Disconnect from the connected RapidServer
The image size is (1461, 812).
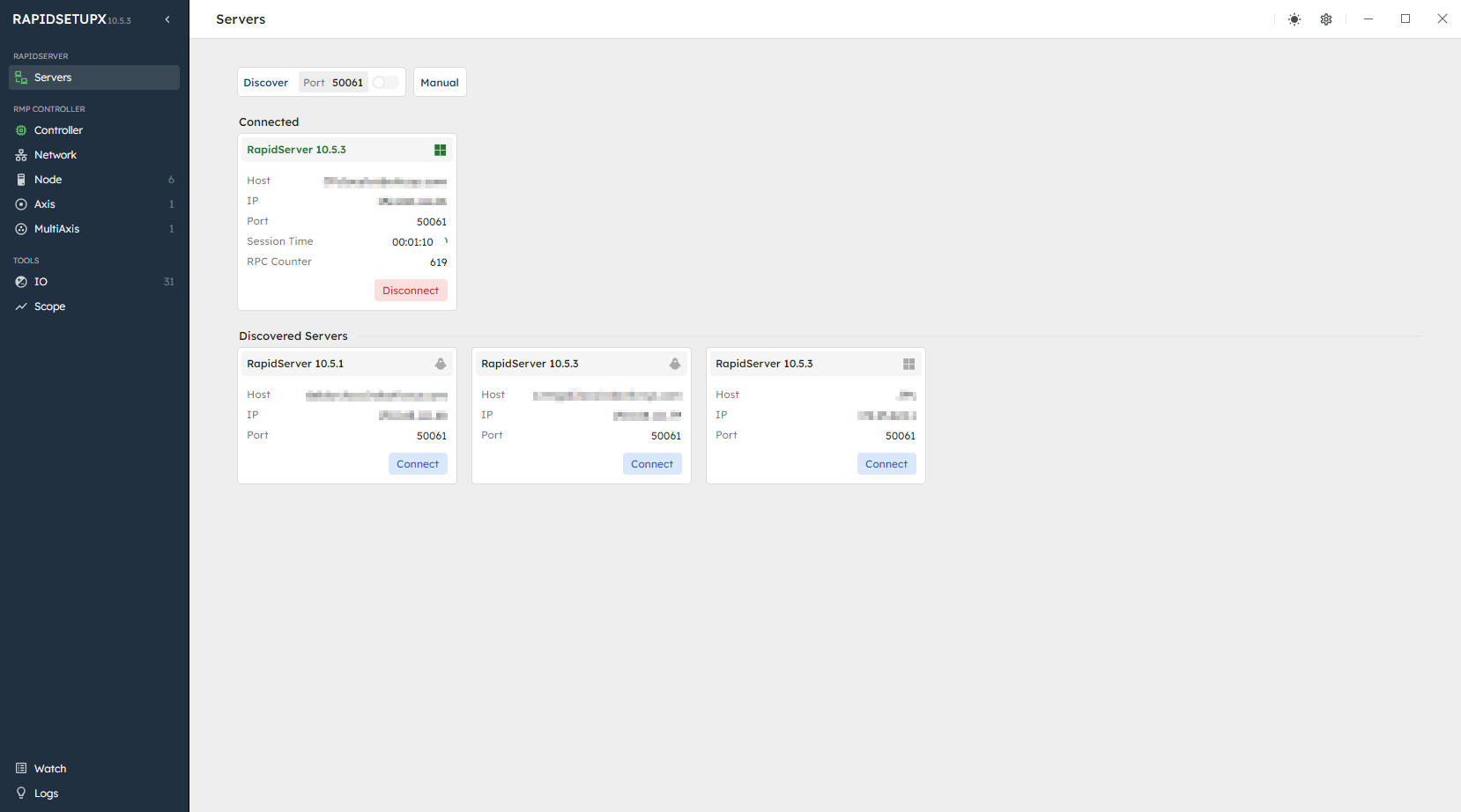pos(411,291)
